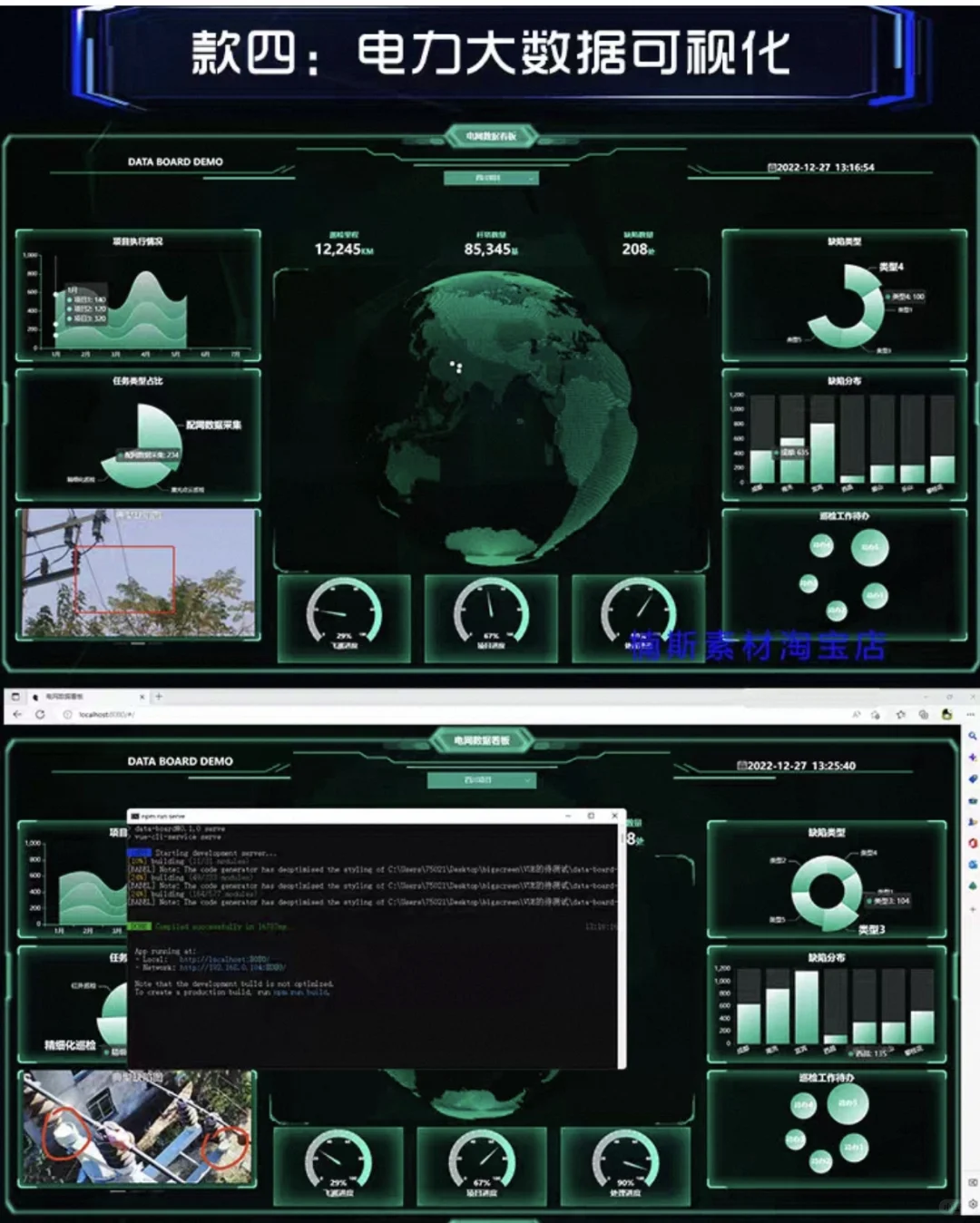Click the 12,245 KM statistic
This screenshot has width=980, height=1223.
(343, 249)
